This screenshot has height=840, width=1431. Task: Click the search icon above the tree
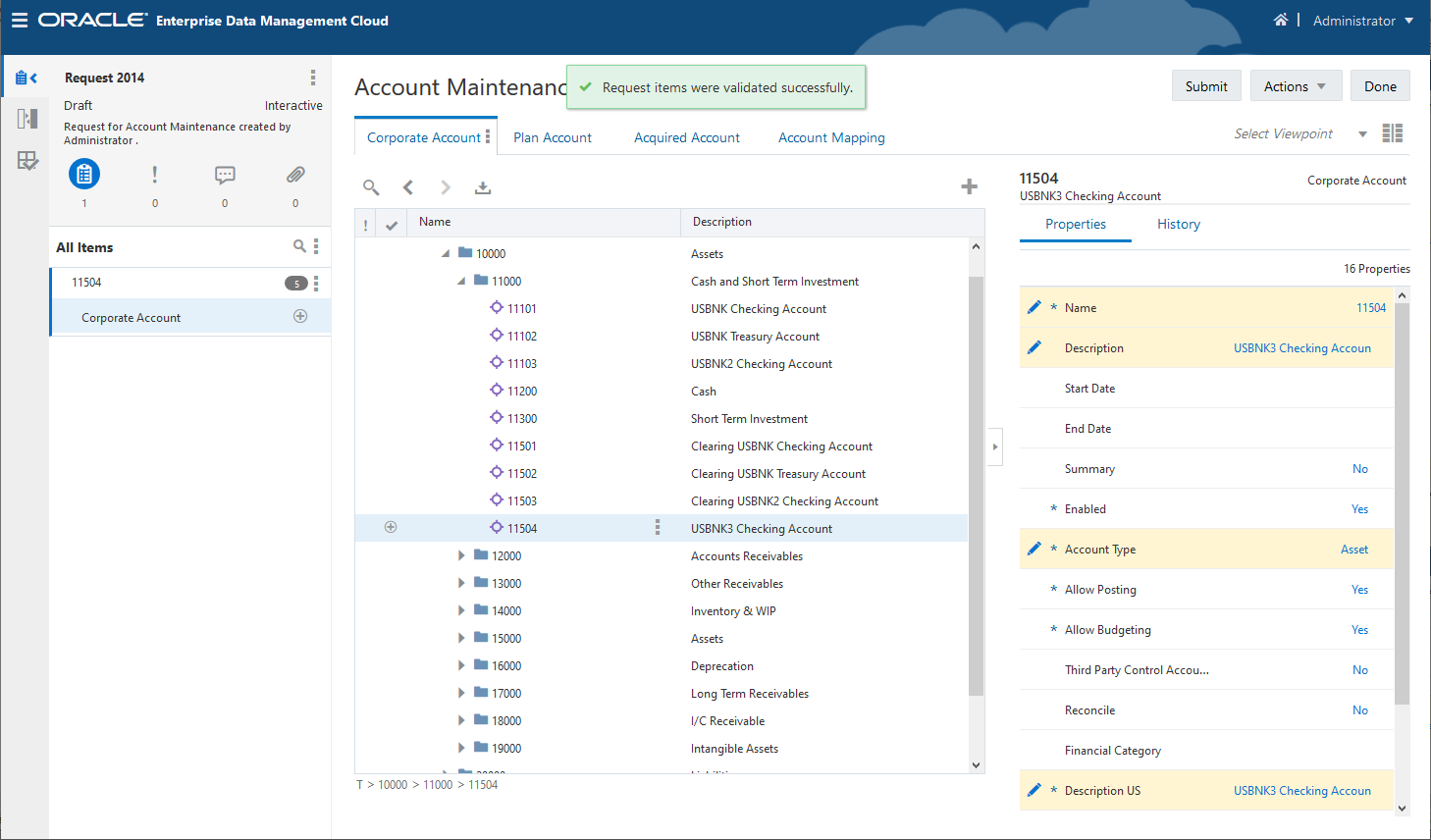(x=371, y=187)
